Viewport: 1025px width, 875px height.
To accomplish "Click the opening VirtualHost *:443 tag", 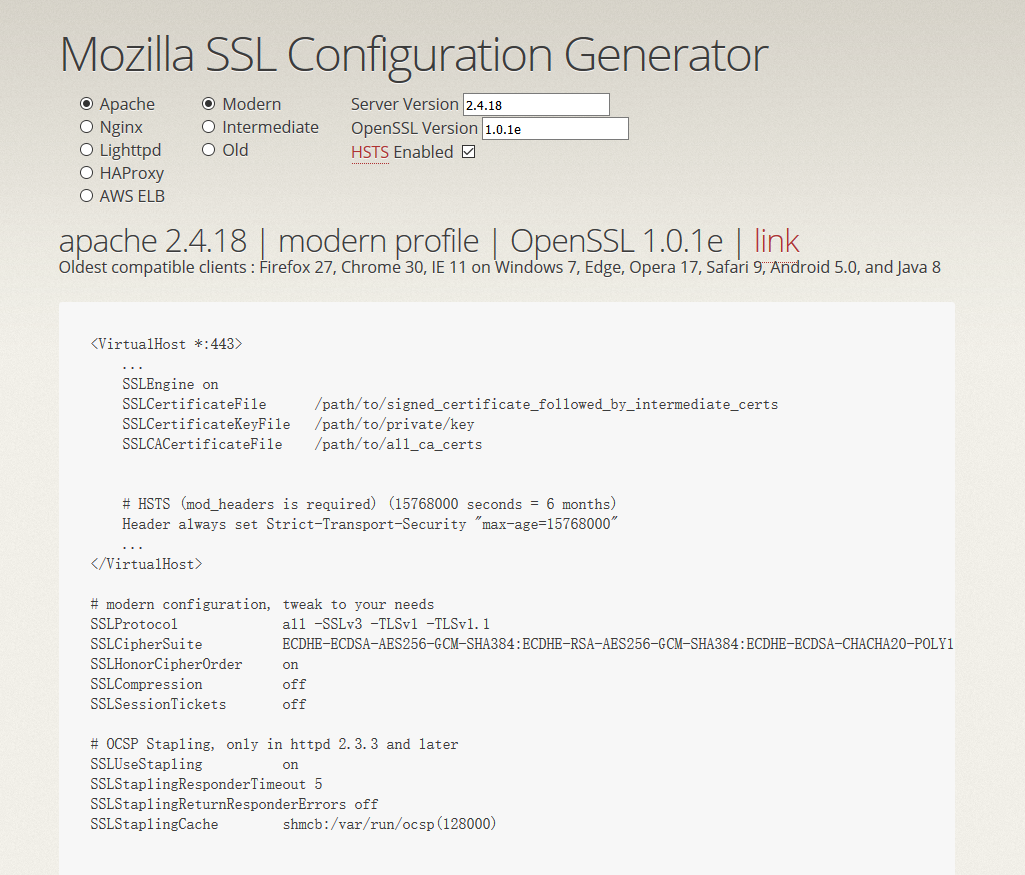I will click(166, 344).
